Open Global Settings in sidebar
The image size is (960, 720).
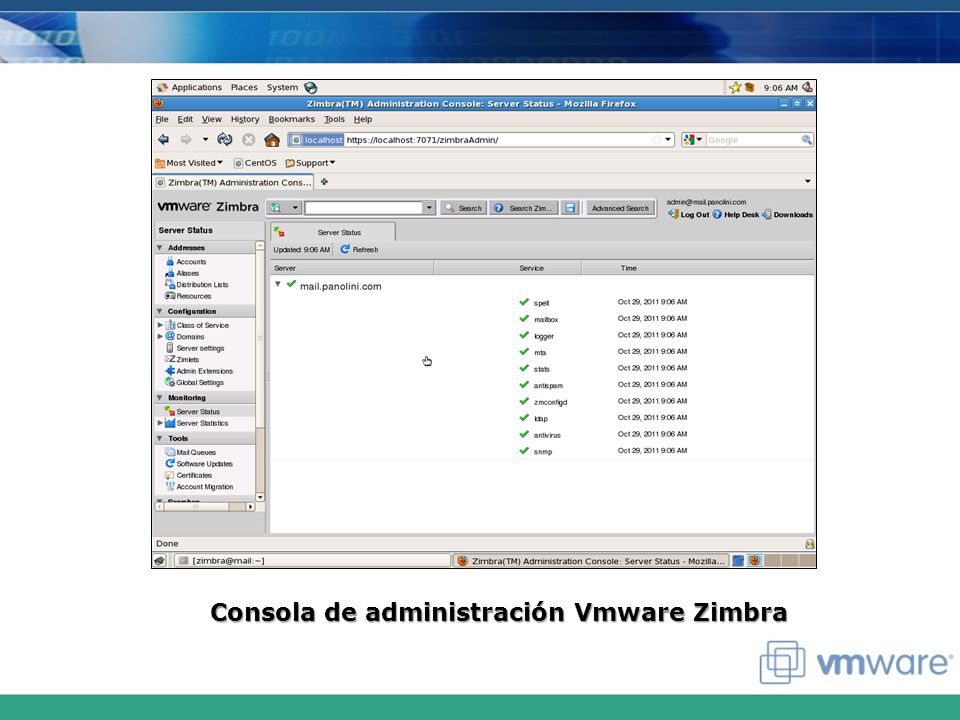point(200,383)
